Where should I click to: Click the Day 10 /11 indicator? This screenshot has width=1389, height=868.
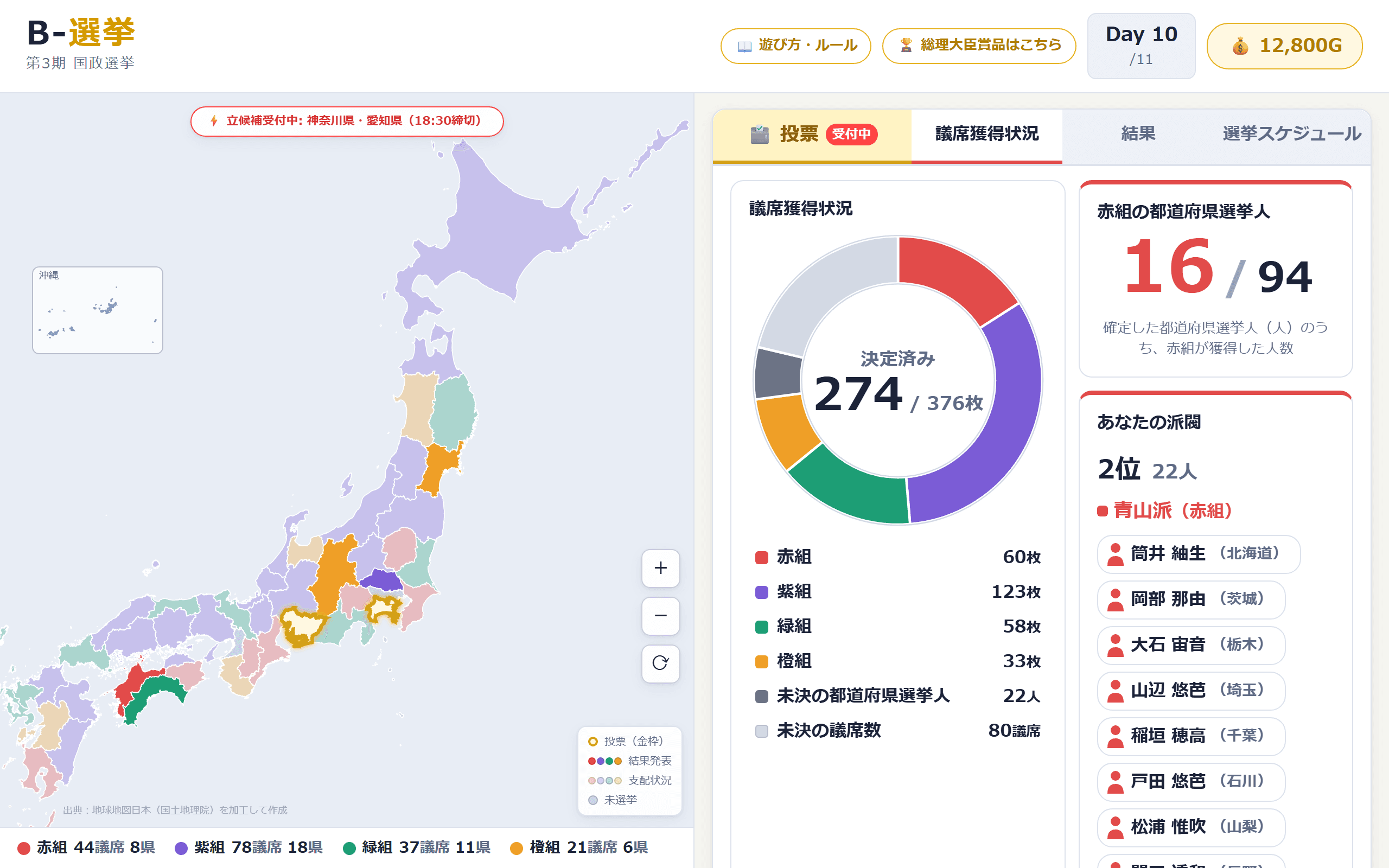pos(1141,46)
